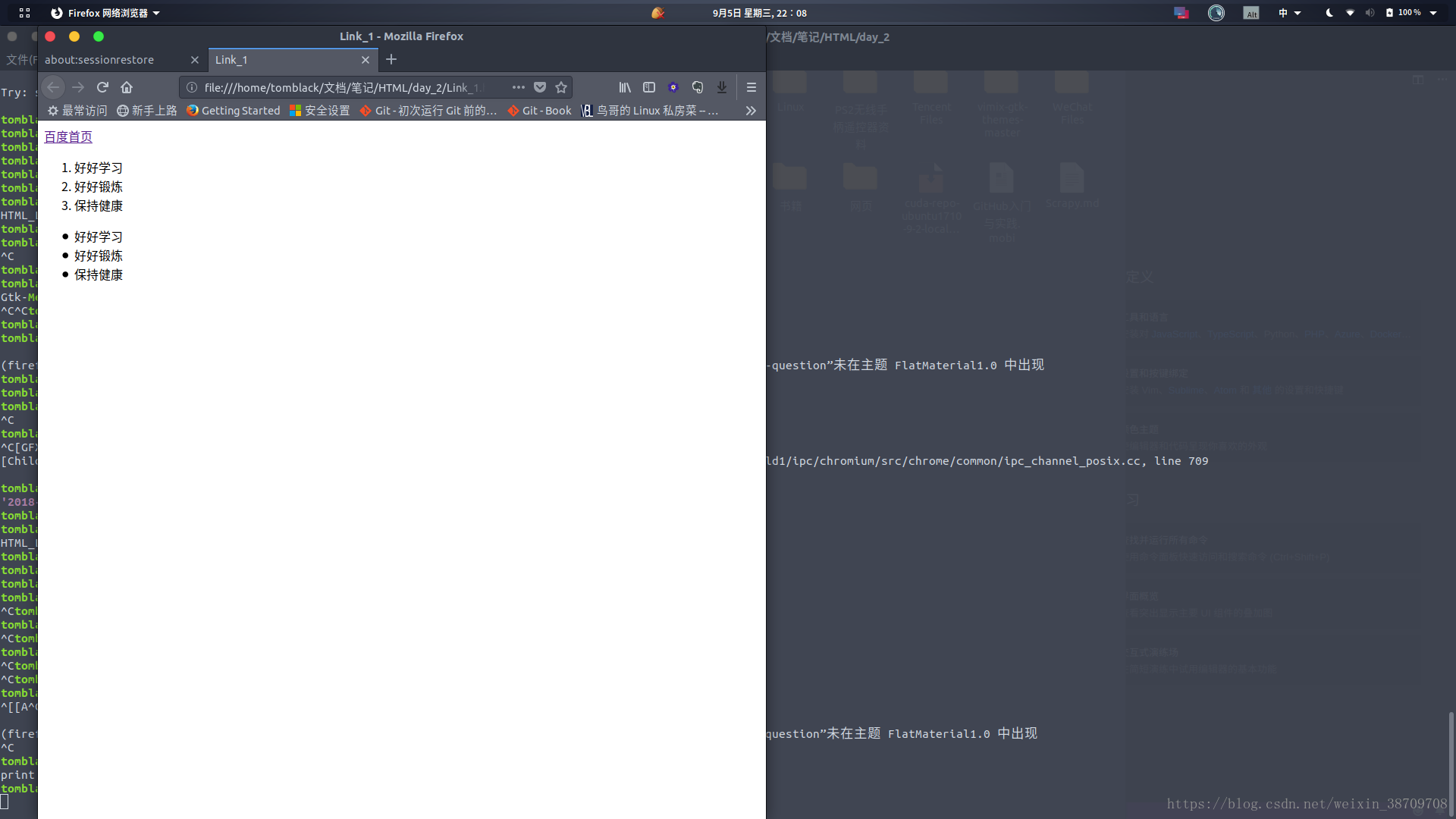Viewport: 1456px width, 819px height.
Task: Click the purple flower extension icon
Action: coord(673,87)
